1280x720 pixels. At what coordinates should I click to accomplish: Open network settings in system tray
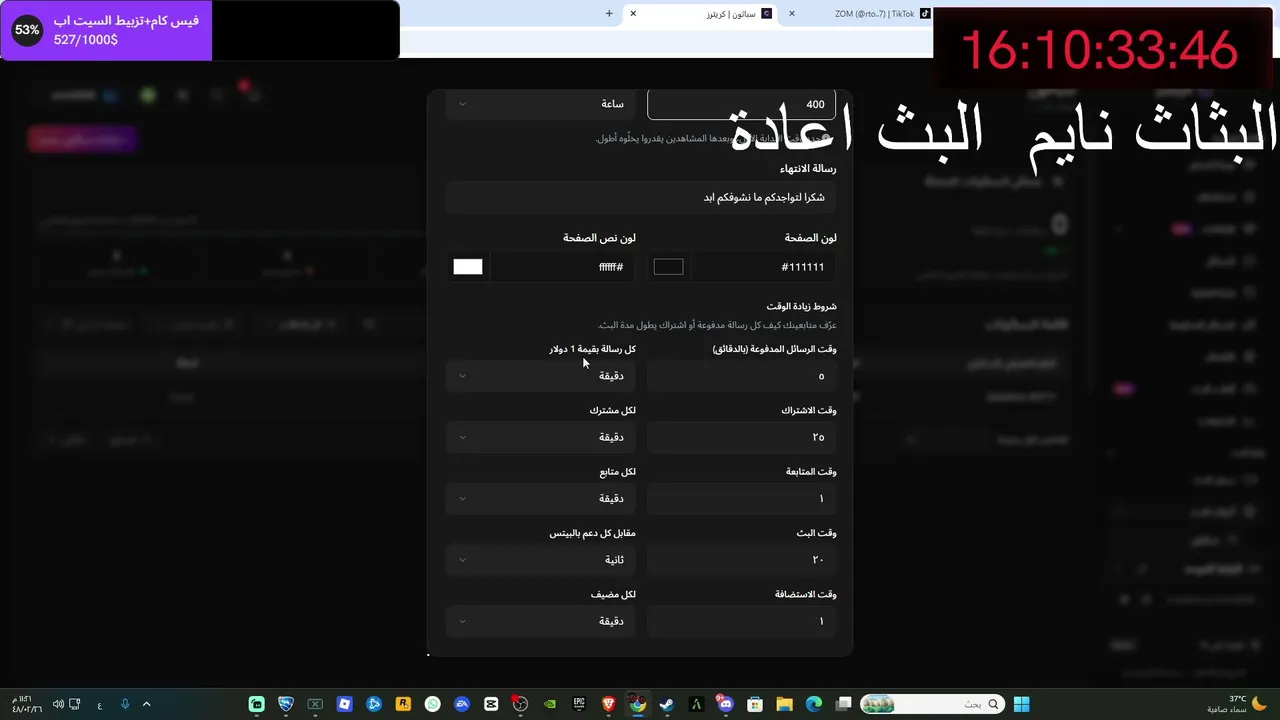click(75, 704)
